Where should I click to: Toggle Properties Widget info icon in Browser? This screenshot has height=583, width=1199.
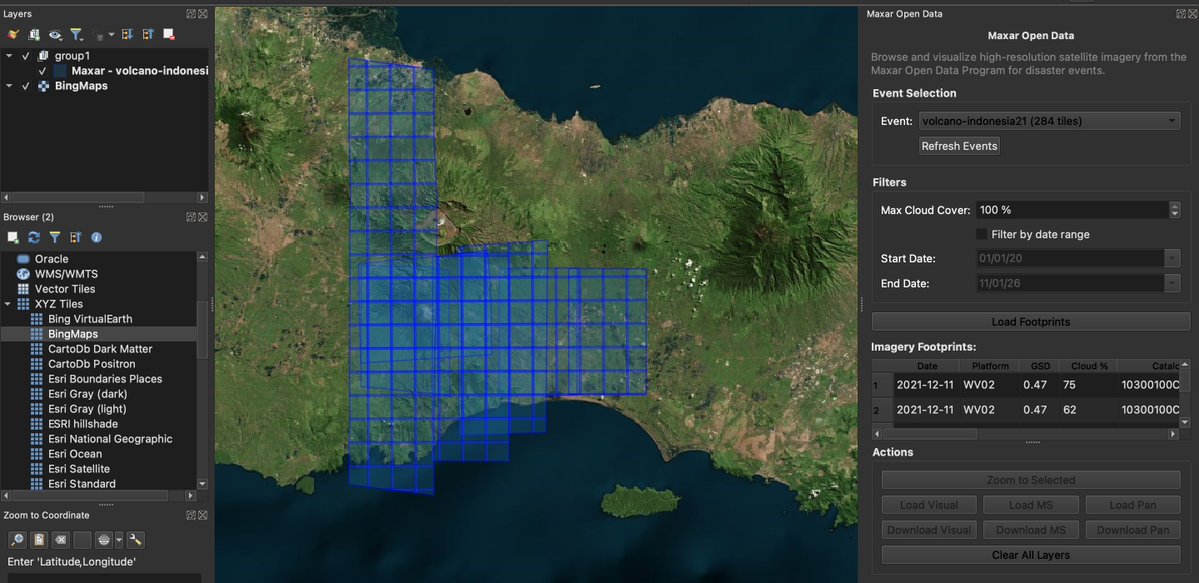tap(96, 238)
